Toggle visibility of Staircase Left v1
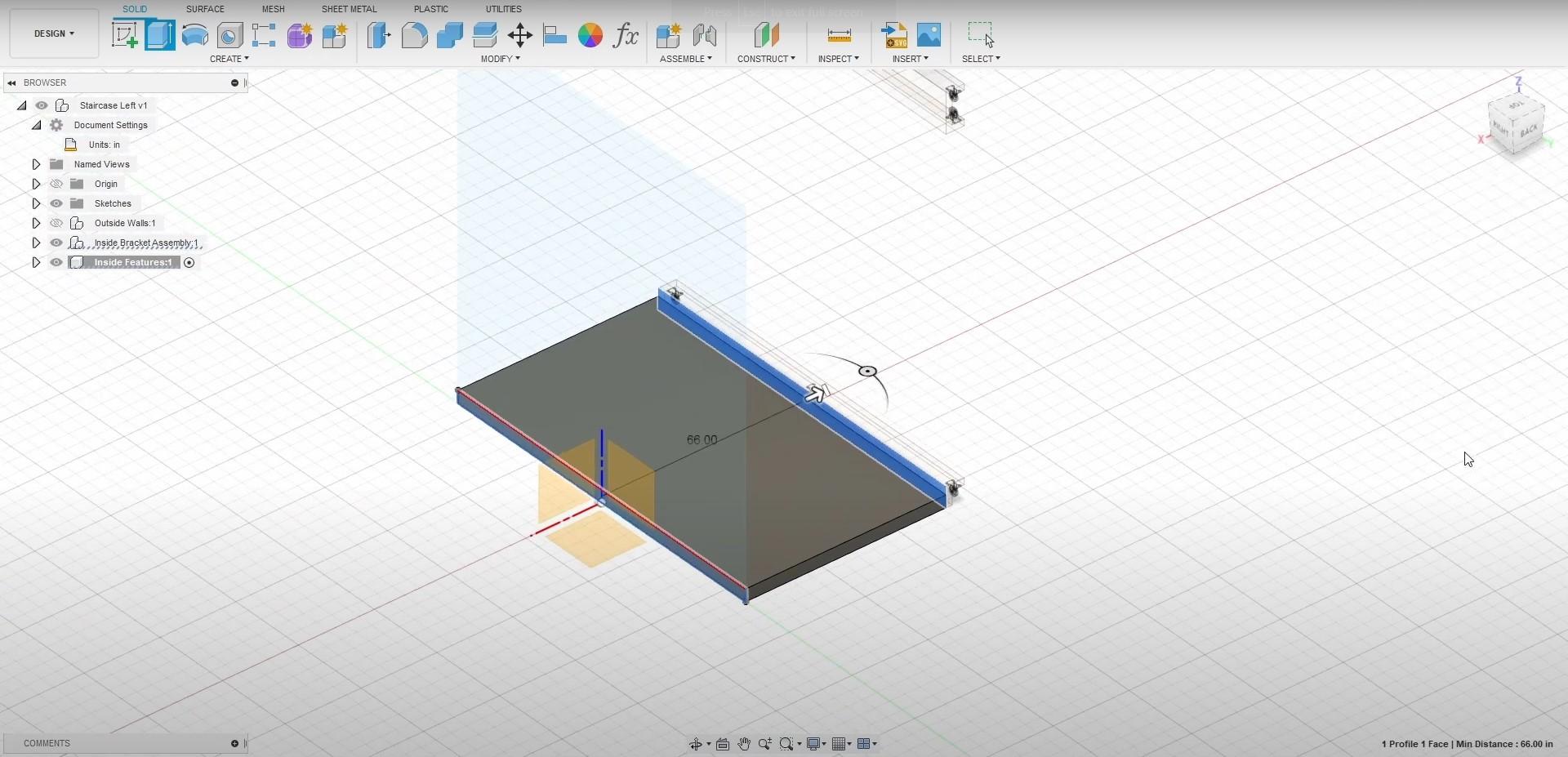Viewport: 1568px width, 757px height. (42, 105)
